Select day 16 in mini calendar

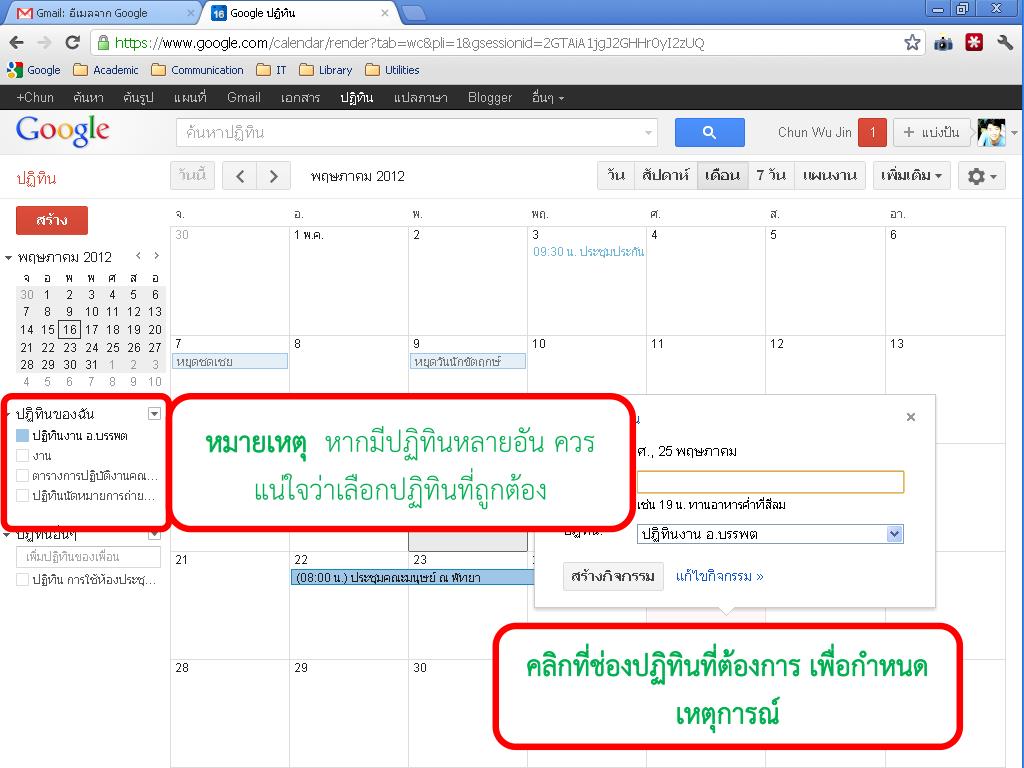coord(69,330)
